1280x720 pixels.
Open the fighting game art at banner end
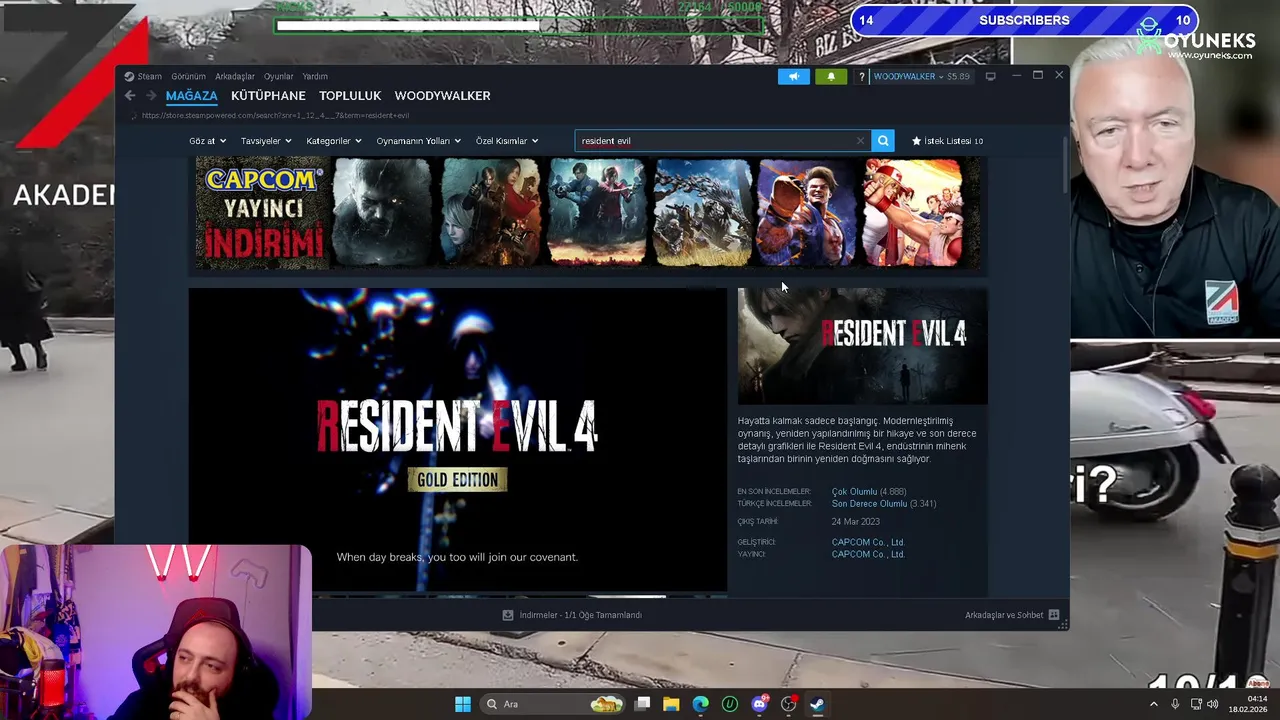[913, 213]
